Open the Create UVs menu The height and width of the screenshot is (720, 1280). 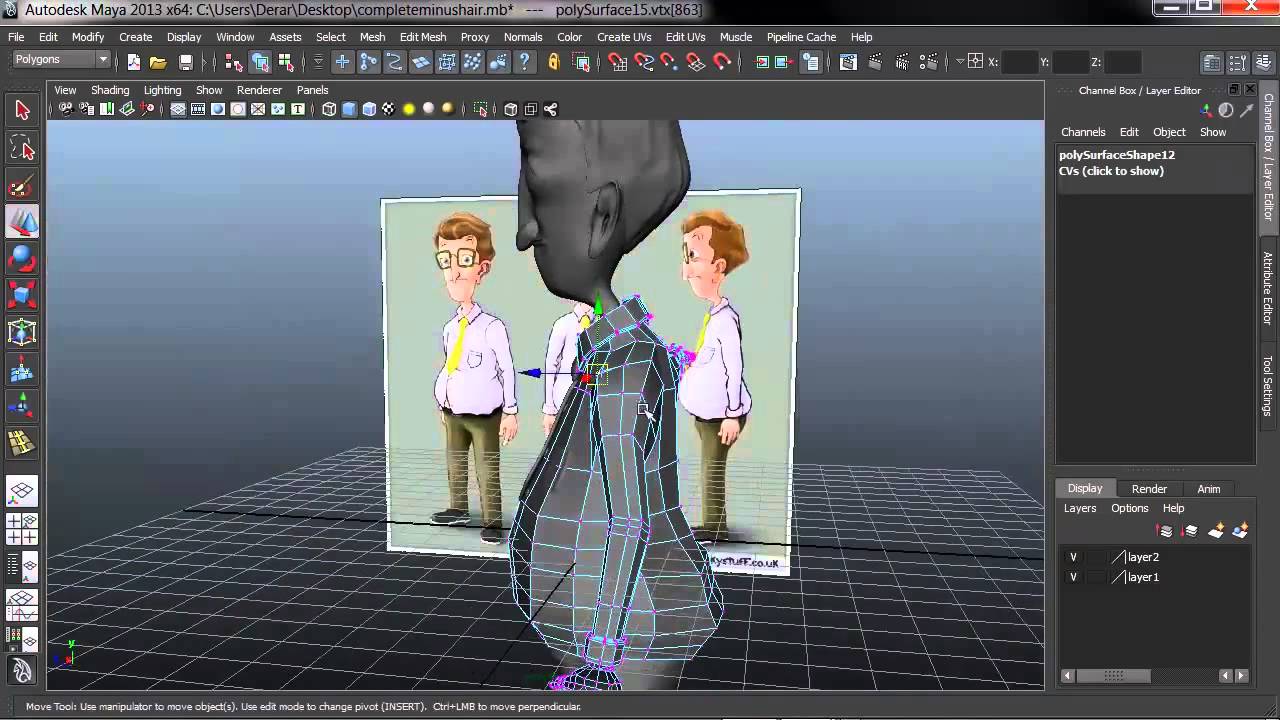coord(624,37)
